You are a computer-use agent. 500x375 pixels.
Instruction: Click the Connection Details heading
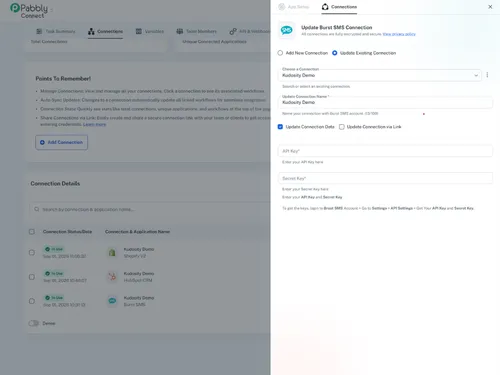click(55, 184)
